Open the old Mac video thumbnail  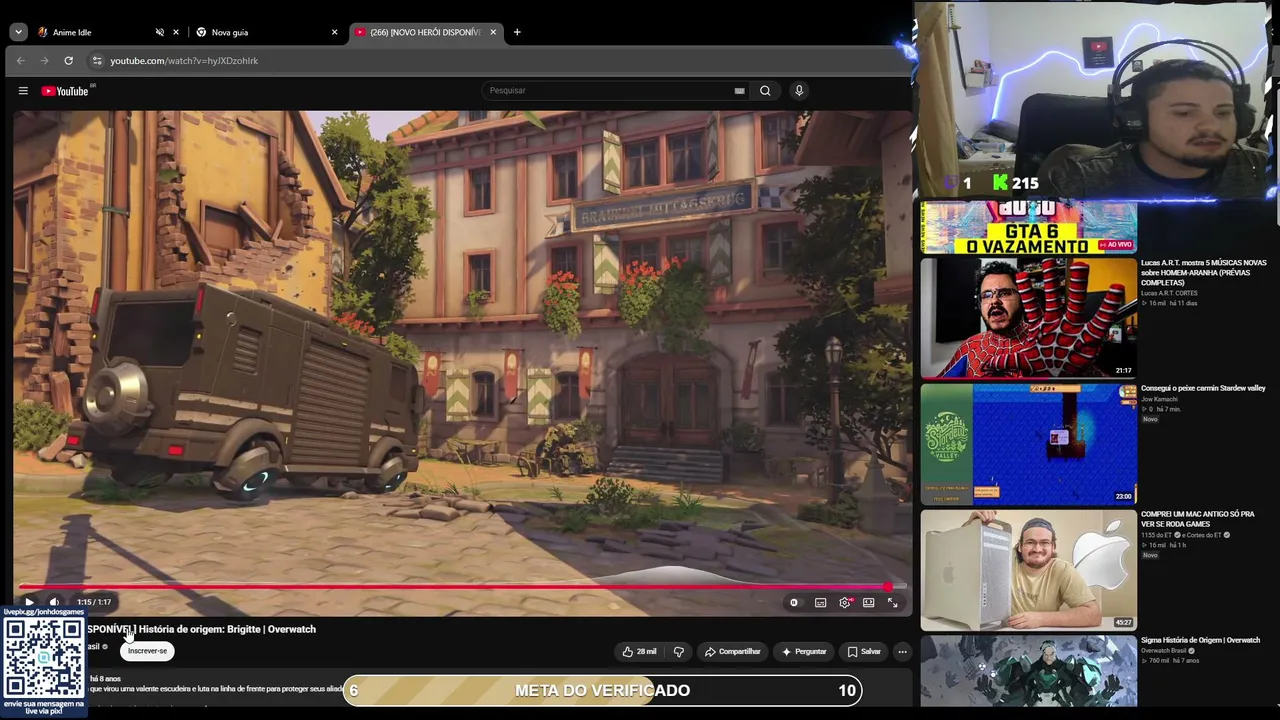[1028, 570]
